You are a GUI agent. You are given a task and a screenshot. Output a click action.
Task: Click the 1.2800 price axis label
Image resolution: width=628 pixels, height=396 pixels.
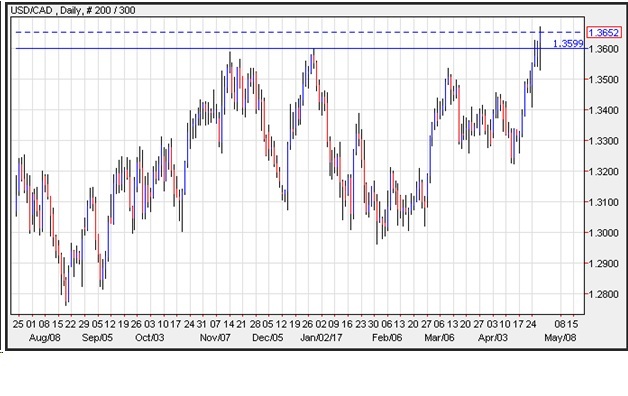604,294
